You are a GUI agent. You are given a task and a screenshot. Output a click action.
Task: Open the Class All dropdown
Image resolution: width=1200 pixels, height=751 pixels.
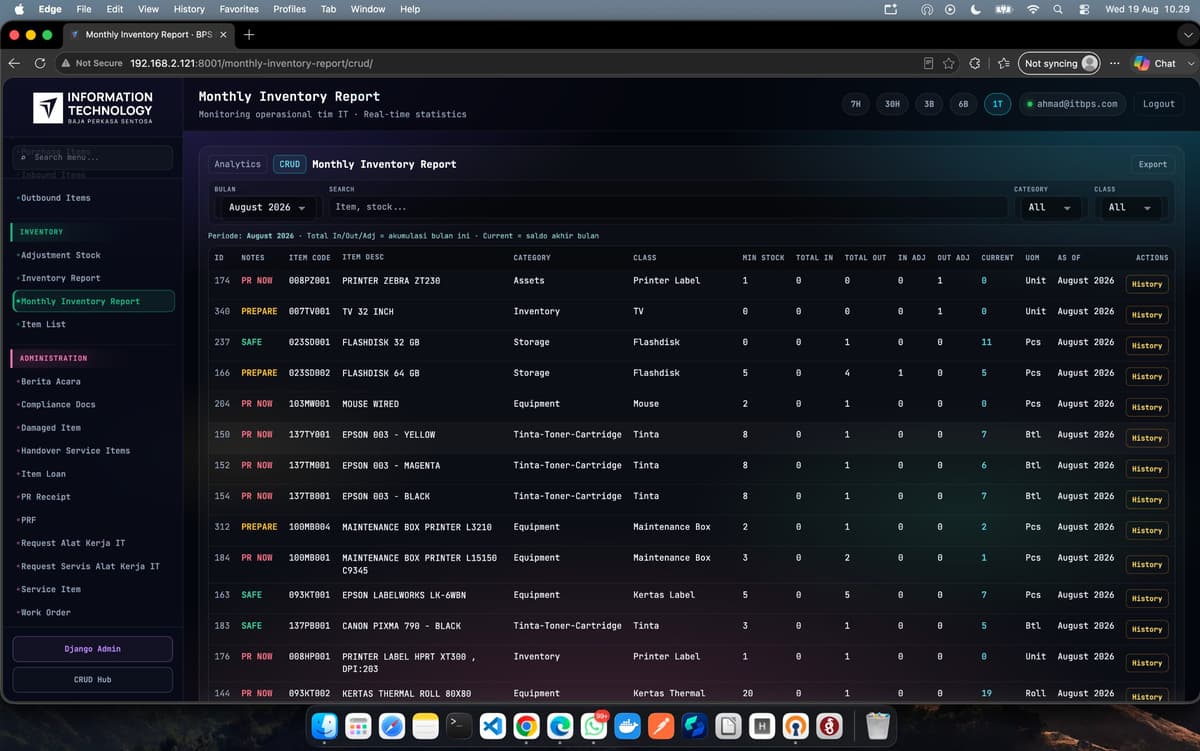pos(1130,207)
